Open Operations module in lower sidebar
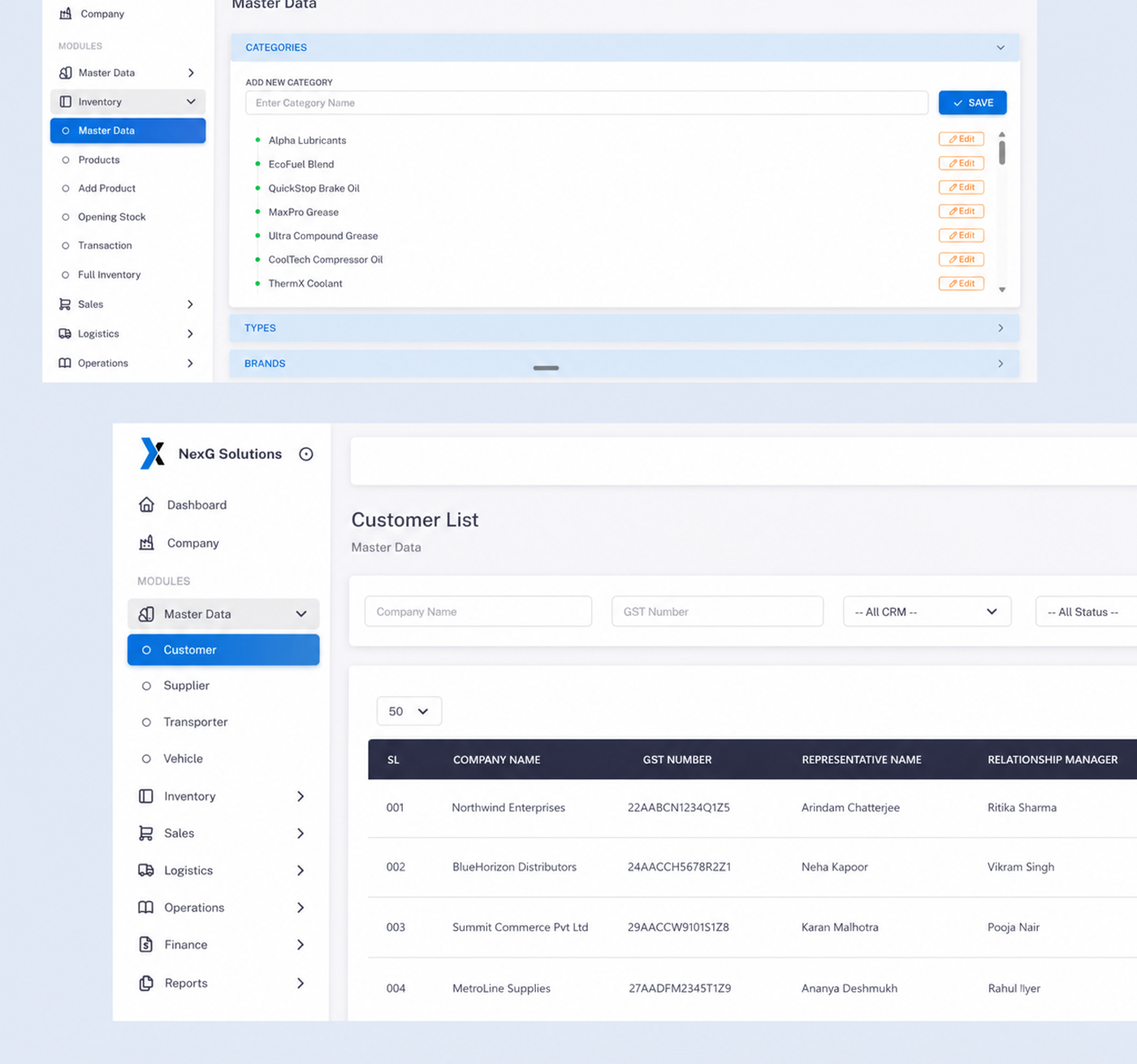The width and height of the screenshot is (1137, 1064). (223, 907)
